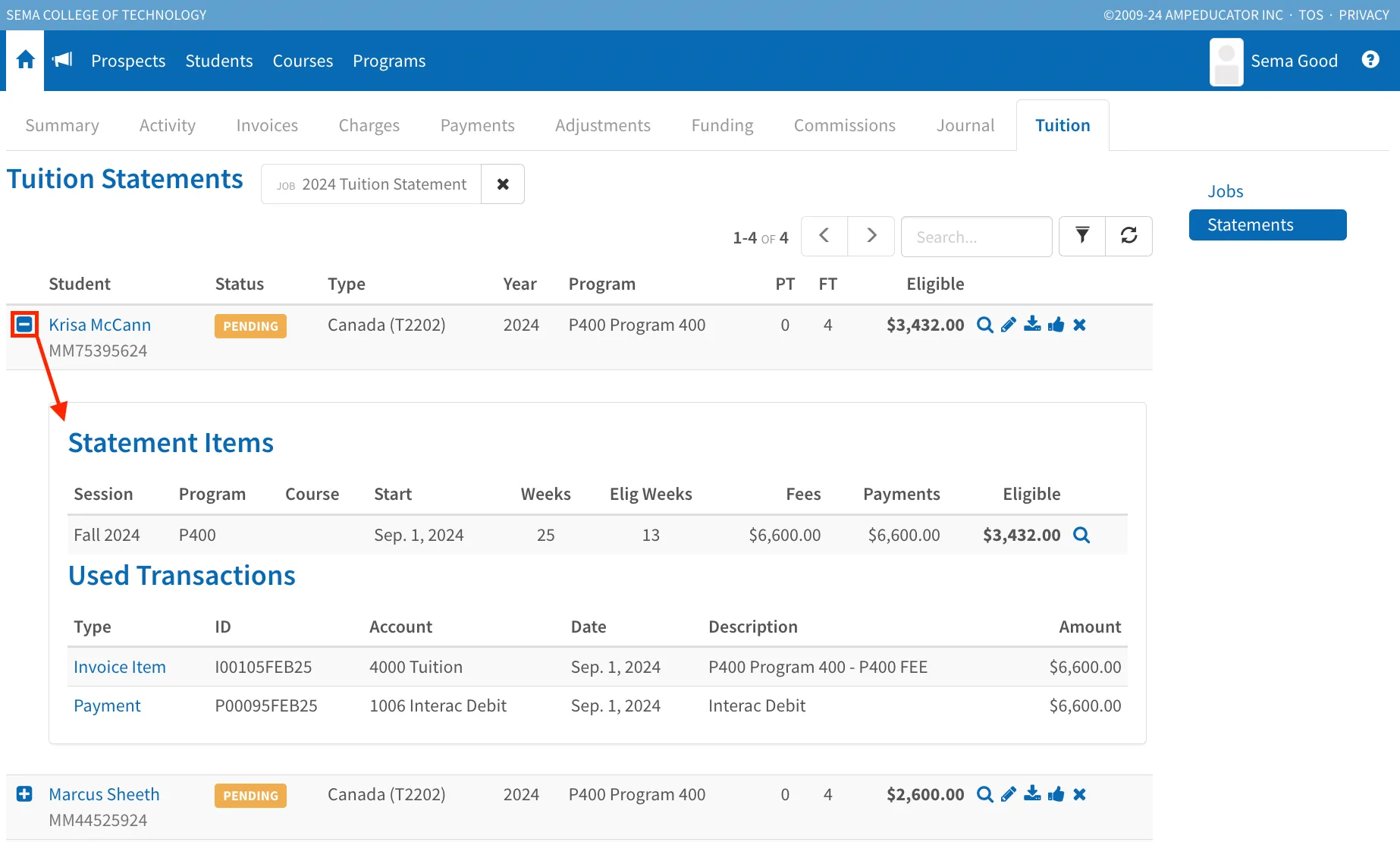
Task: View Fall 2024 statement item magnifier
Action: pos(1081,535)
